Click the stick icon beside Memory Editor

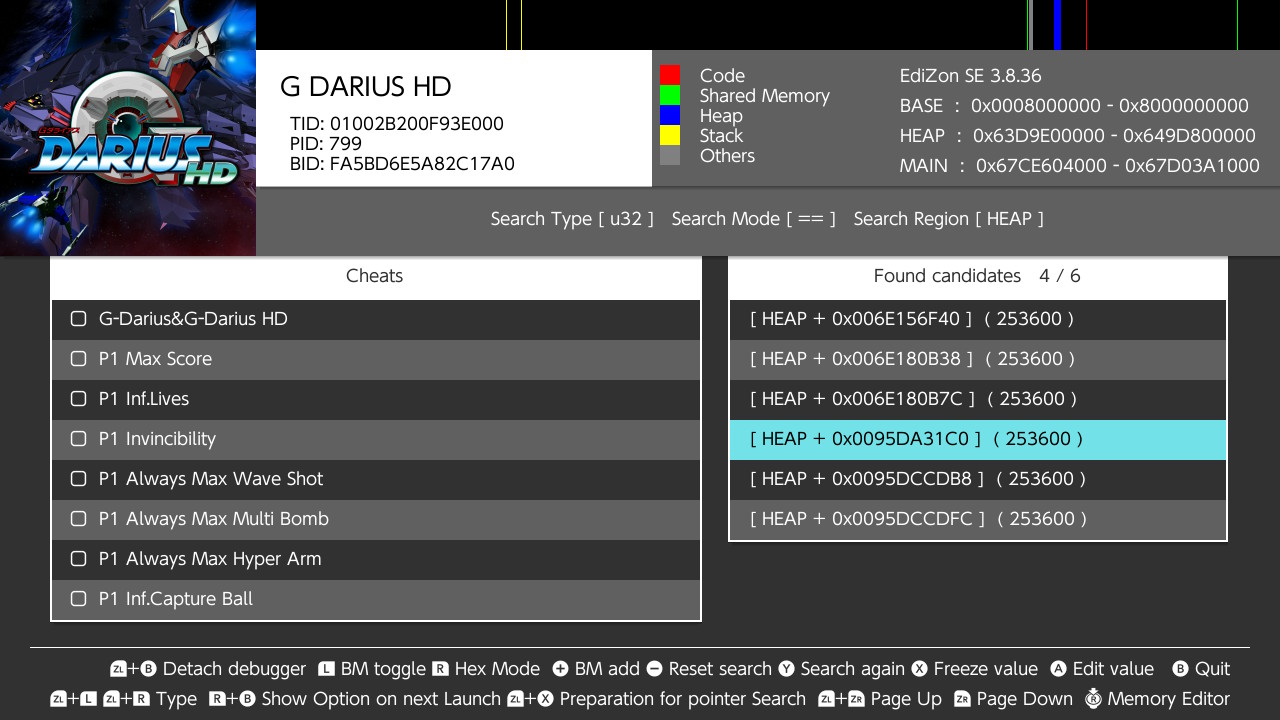click(1093, 699)
